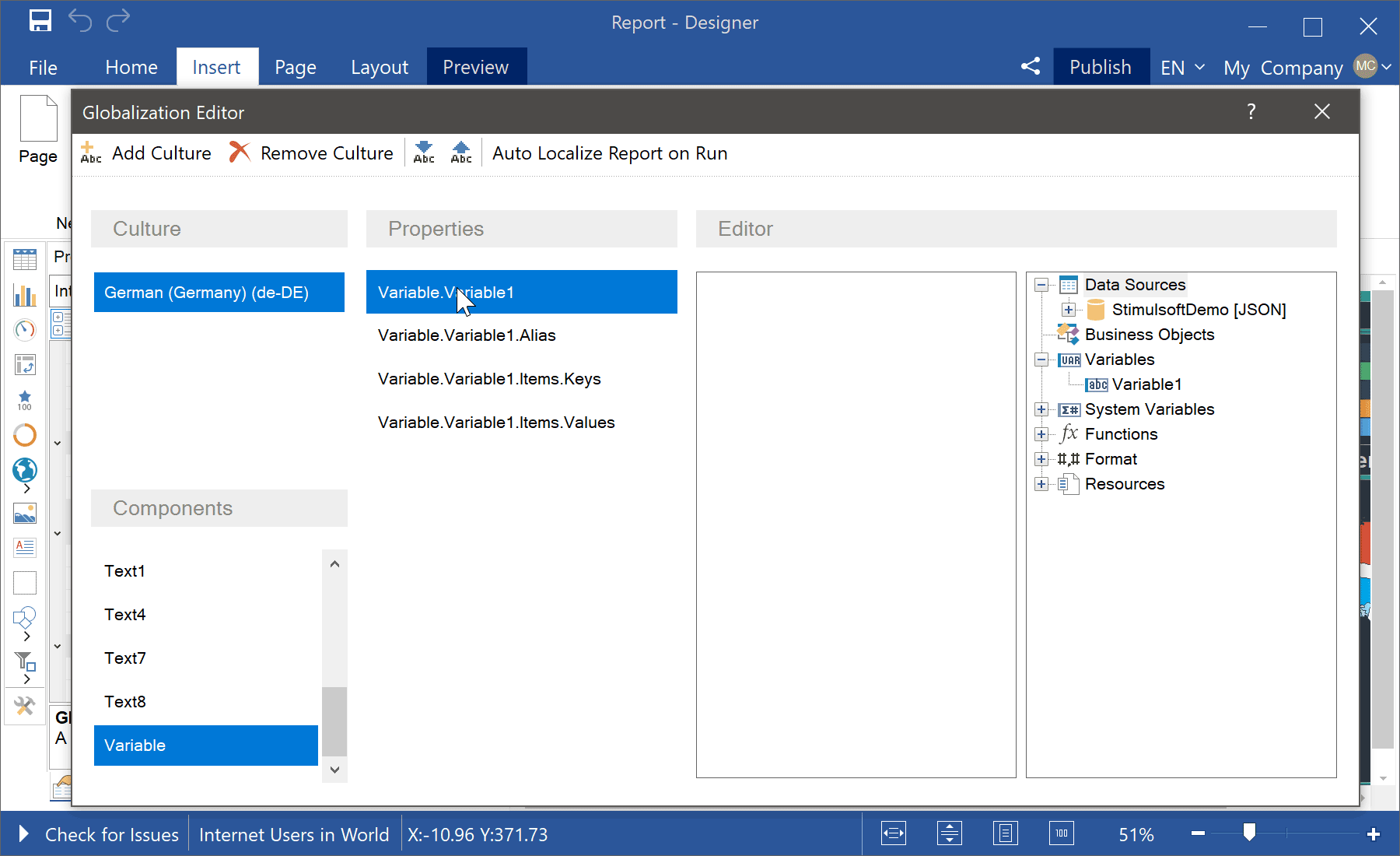Select the Table component in the sidebar
This screenshot has width=1400, height=856.
[x=25, y=260]
